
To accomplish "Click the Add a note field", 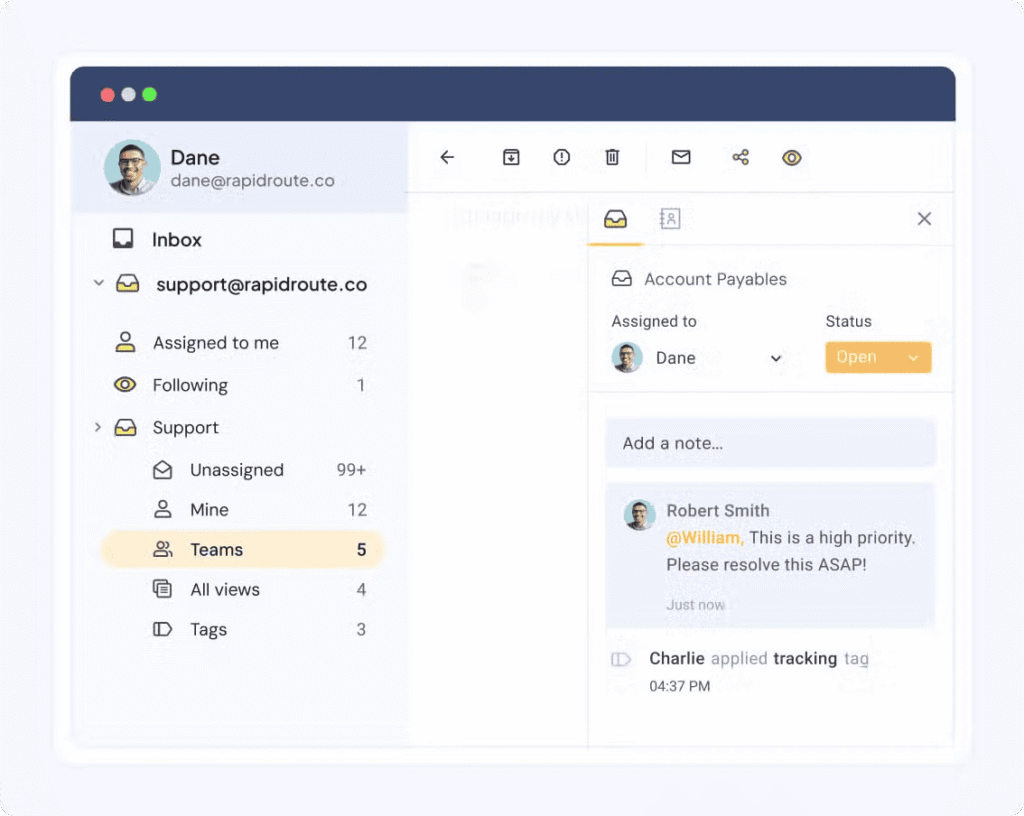I will coord(770,443).
